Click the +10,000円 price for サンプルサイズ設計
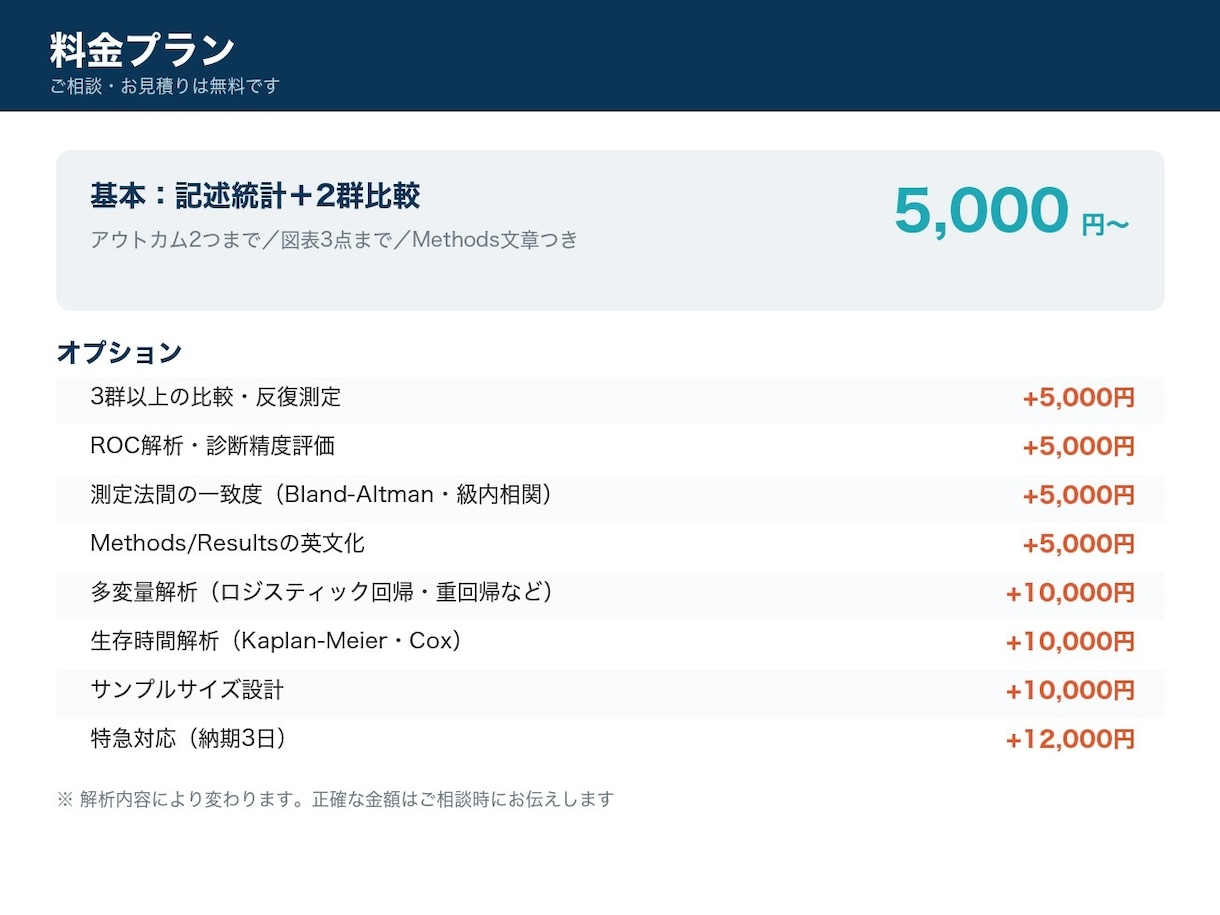Viewport: 1220px width, 915px height. [1070, 692]
